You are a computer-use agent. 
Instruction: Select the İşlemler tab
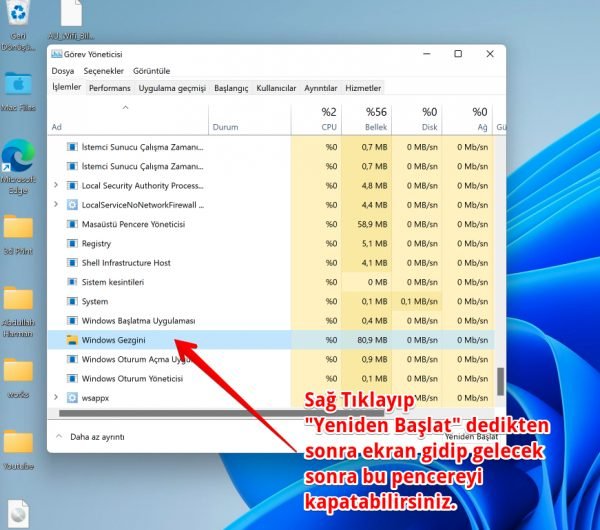(67, 87)
